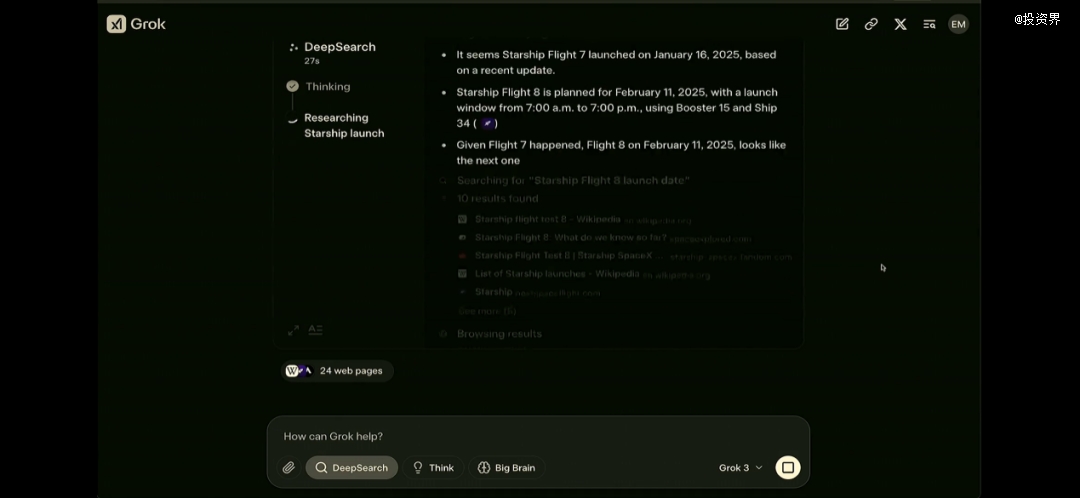The image size is (1080, 498).
Task: Click the How can Grok help input
Action: tap(538, 436)
